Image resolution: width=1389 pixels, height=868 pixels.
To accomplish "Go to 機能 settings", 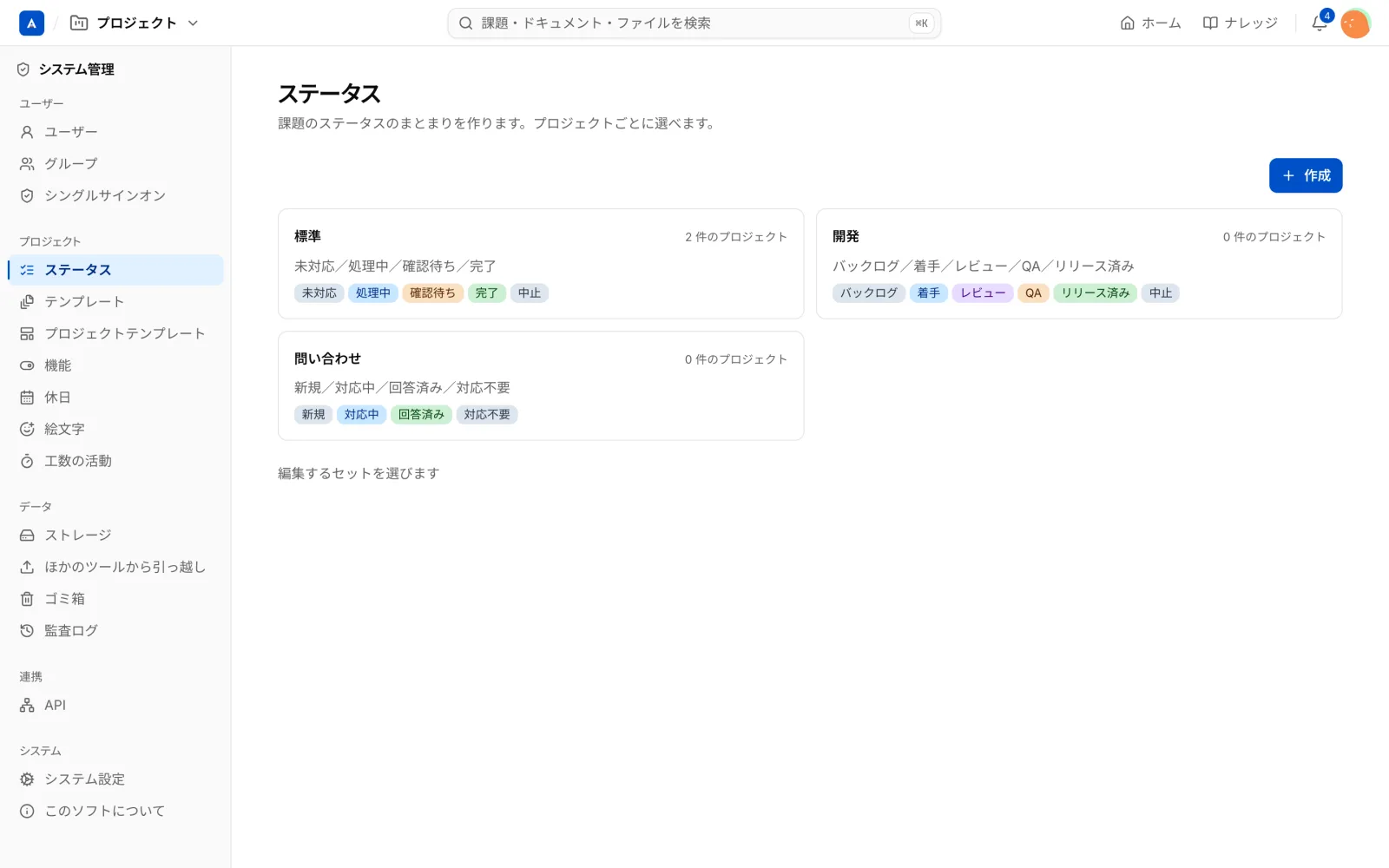I will click(x=115, y=365).
